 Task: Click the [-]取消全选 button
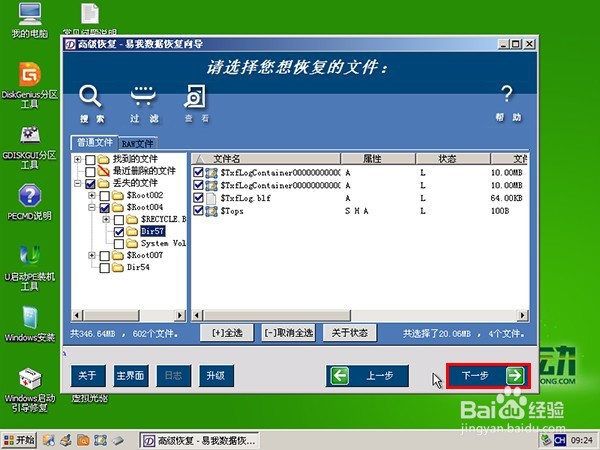pyautogui.click(x=289, y=333)
